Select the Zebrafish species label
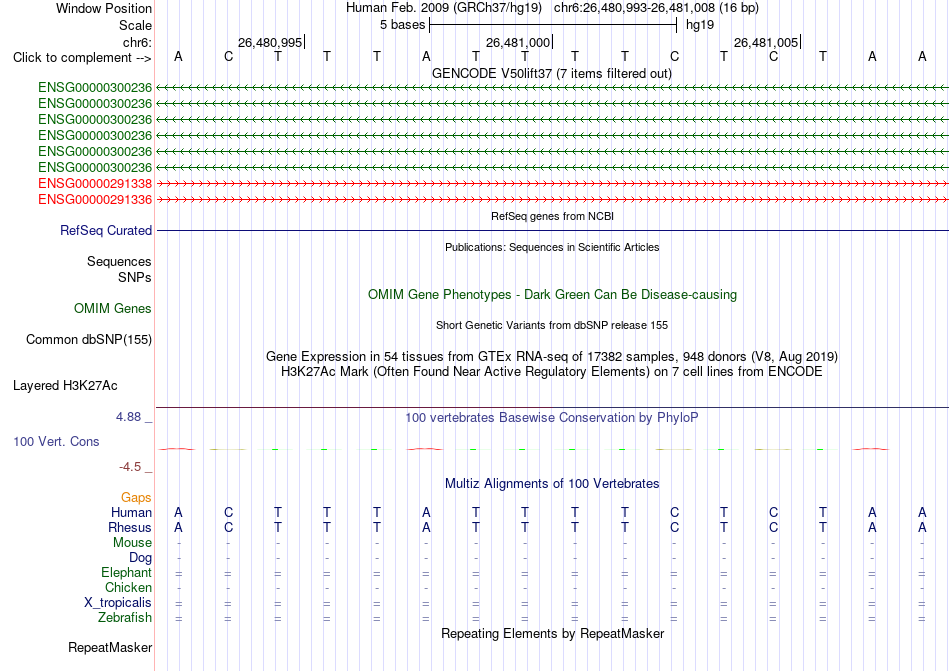This screenshot has height=671, width=950. (125, 618)
